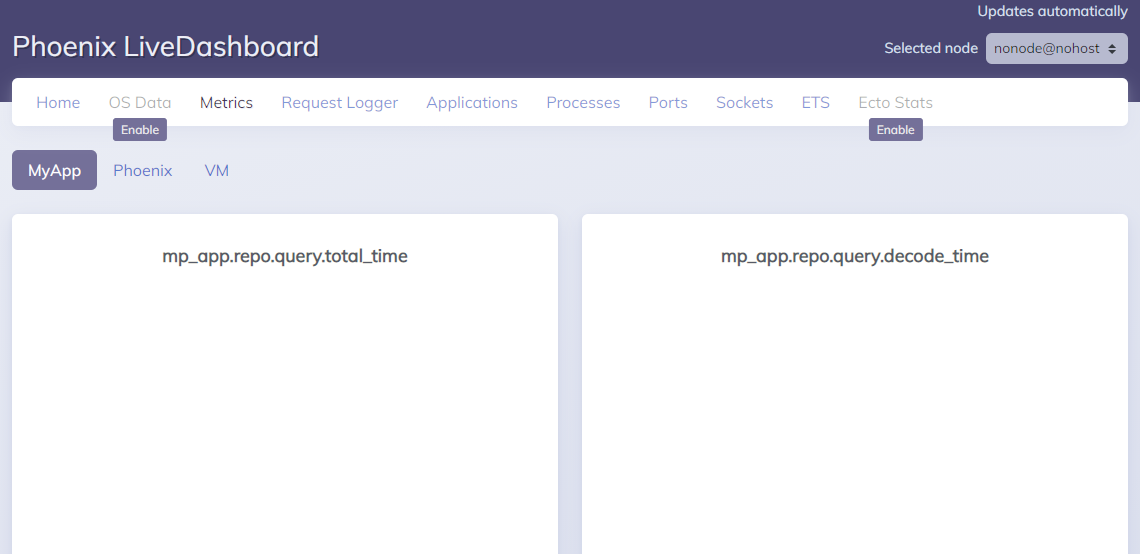1140x554 pixels.
Task: Click Enable under Ecto Stats
Action: point(896,129)
